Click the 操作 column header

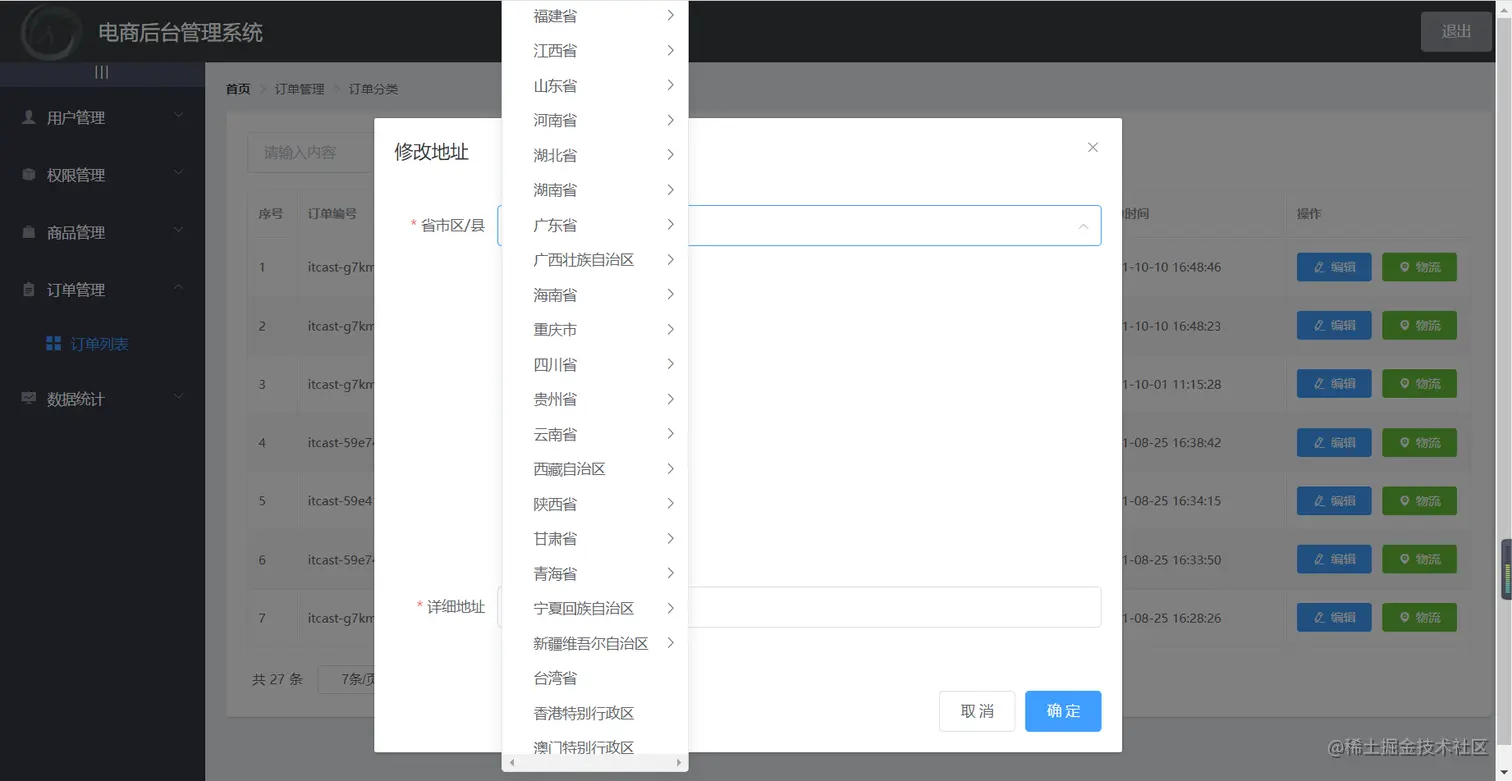(x=1309, y=214)
